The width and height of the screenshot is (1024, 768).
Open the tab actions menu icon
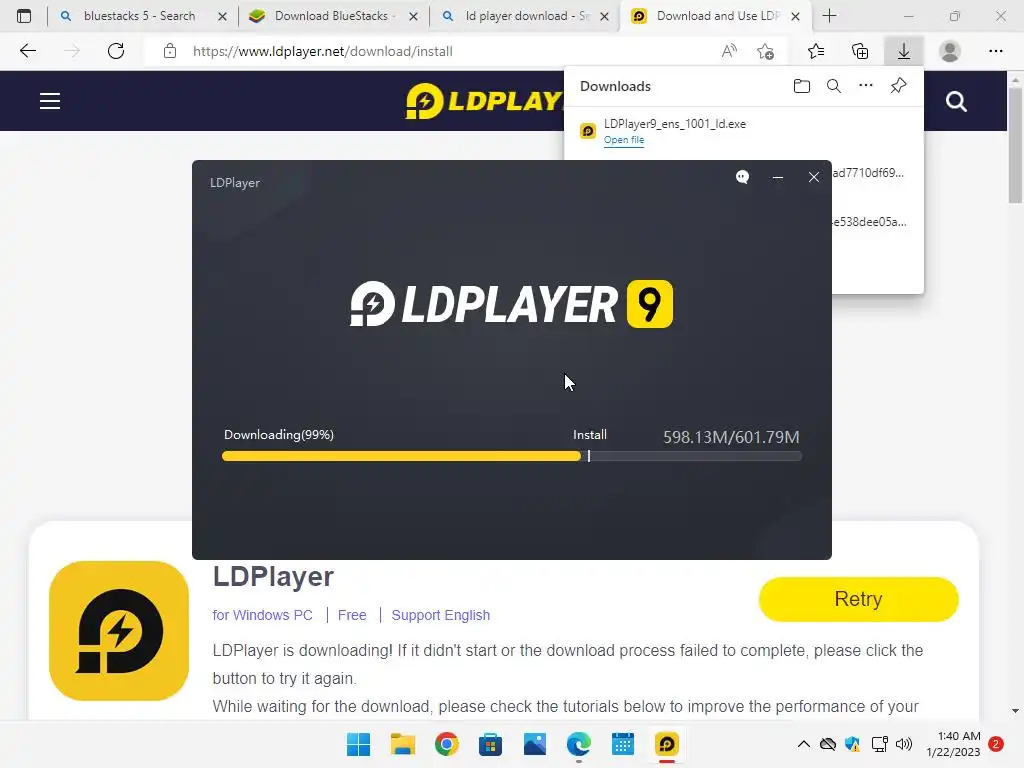[x=24, y=16]
